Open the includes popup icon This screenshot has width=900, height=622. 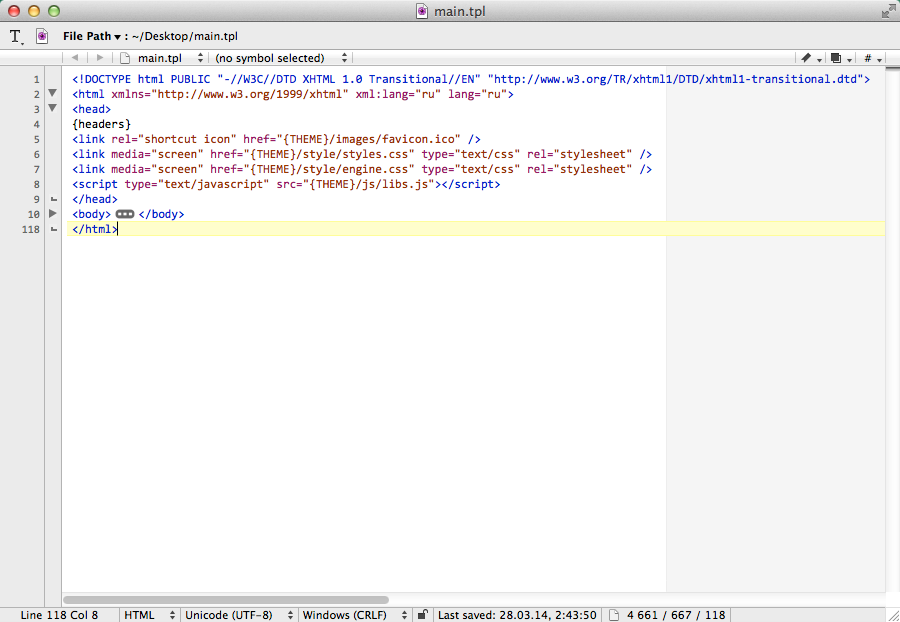tap(841, 58)
